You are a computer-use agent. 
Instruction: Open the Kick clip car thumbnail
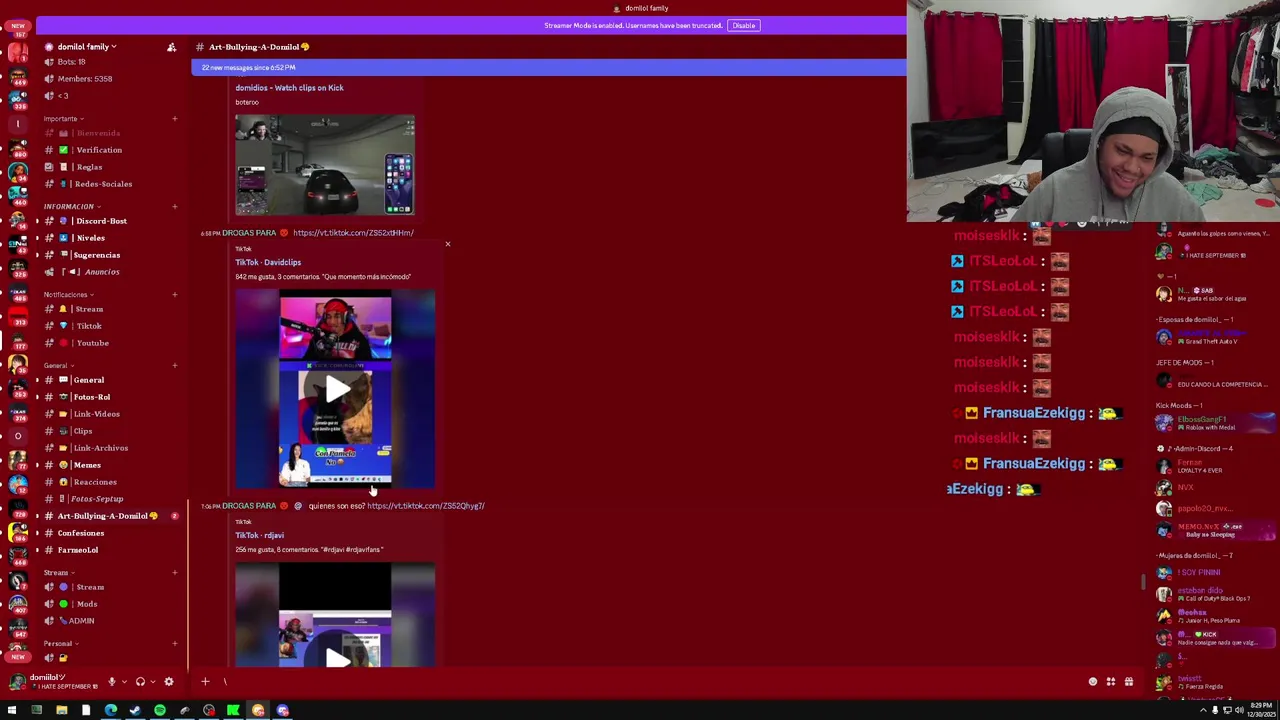click(325, 165)
